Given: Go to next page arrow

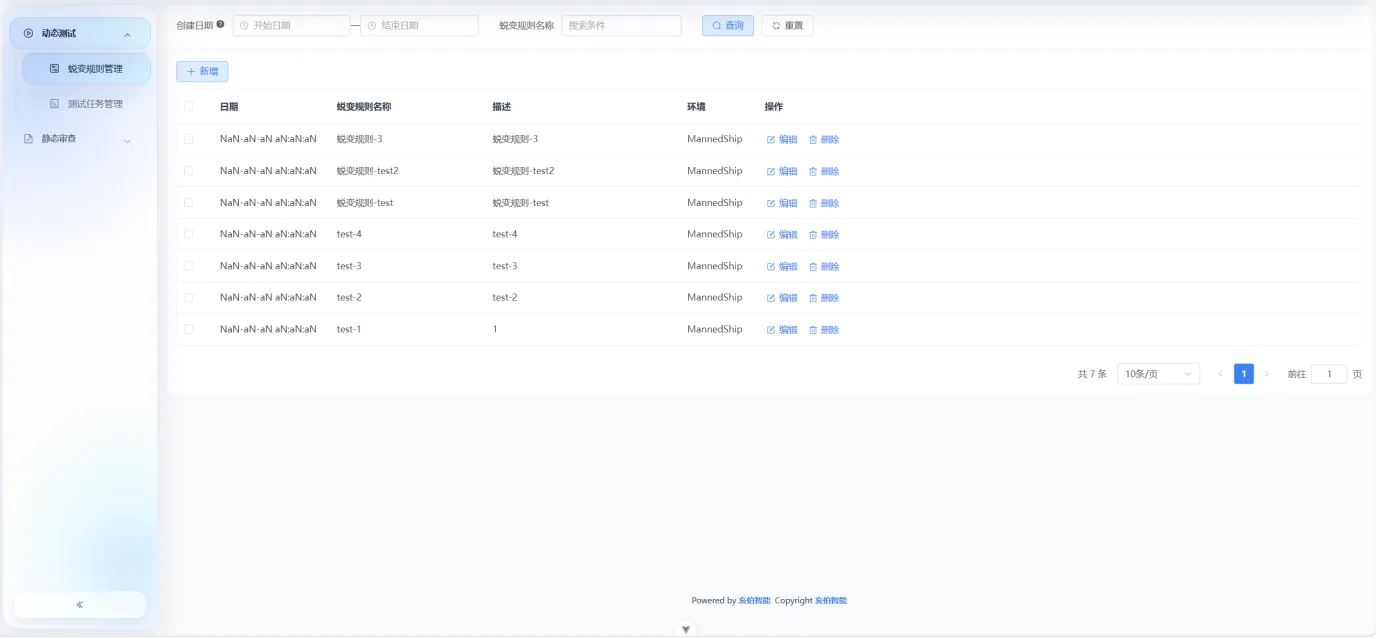Looking at the screenshot, I should [x=1267, y=374].
